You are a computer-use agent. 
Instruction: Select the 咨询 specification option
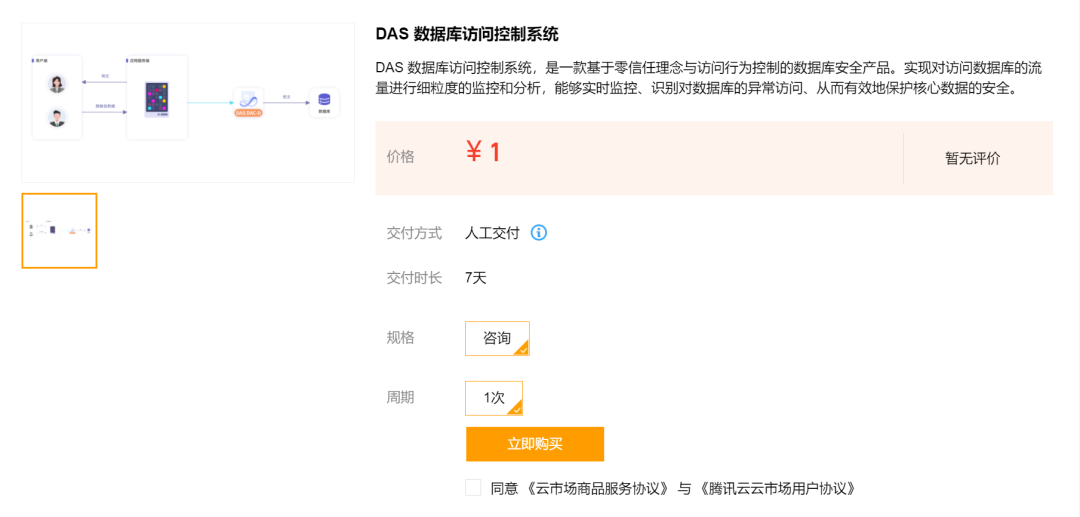pyautogui.click(x=497, y=338)
